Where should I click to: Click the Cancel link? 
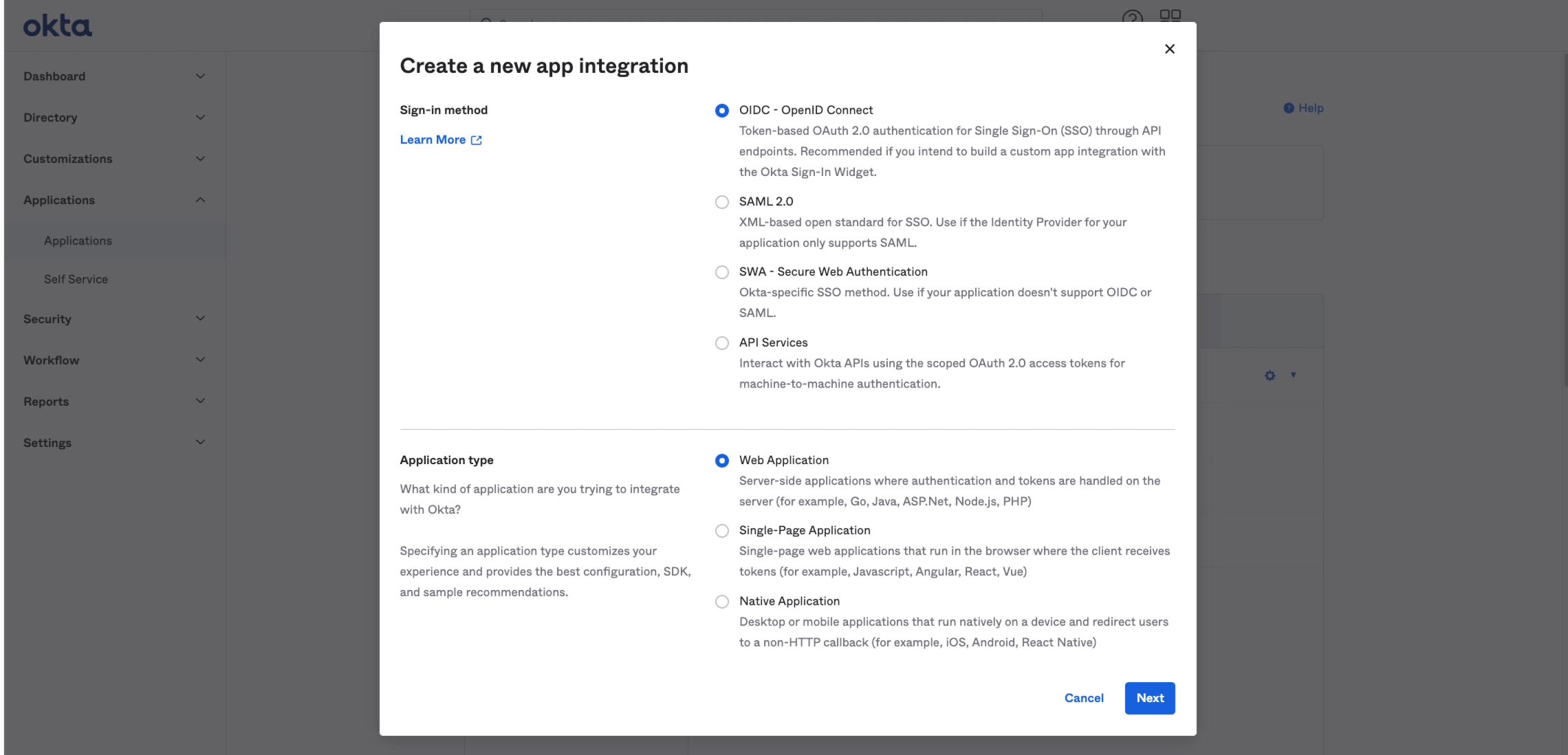(x=1083, y=698)
